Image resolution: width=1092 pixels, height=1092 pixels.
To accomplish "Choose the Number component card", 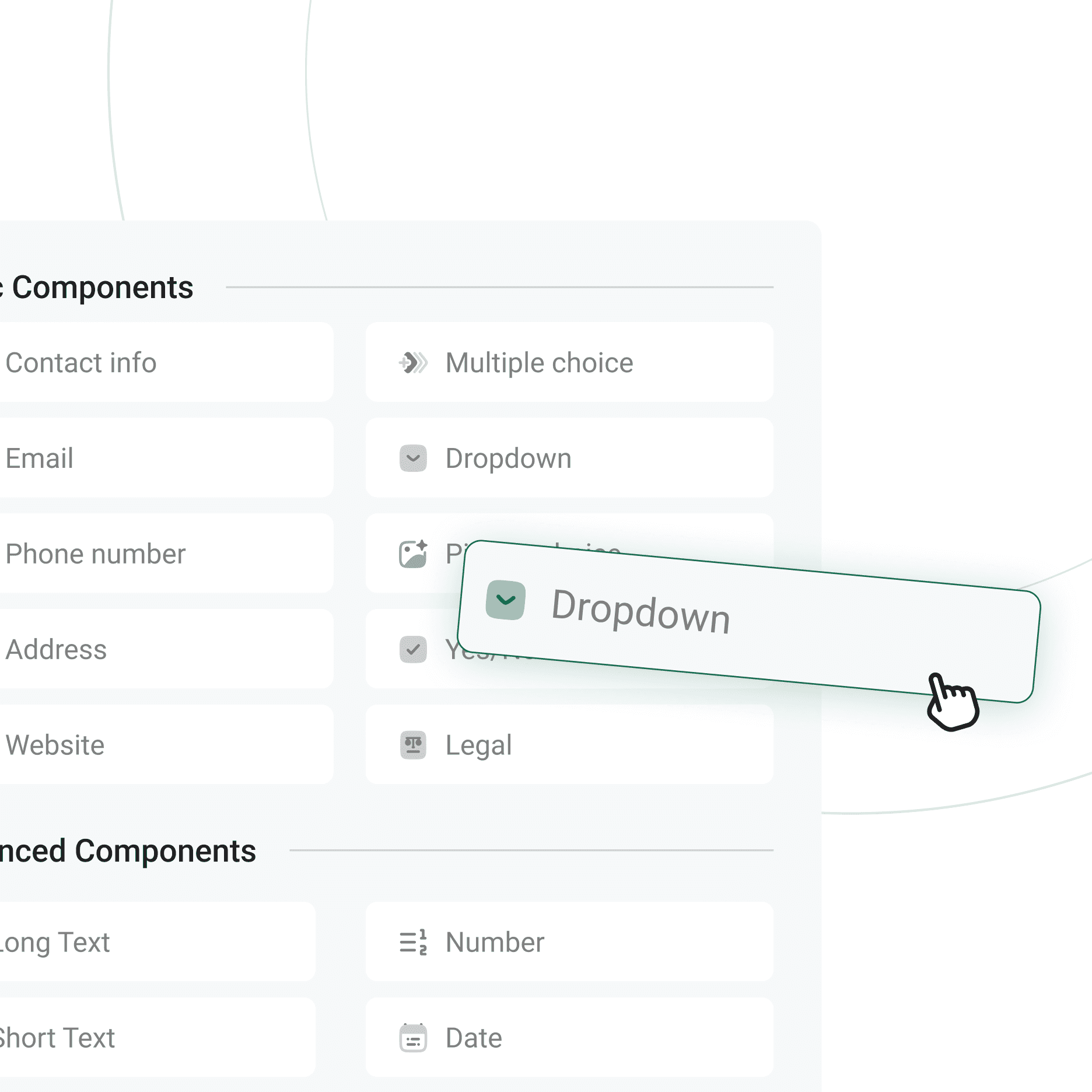I will (569, 942).
